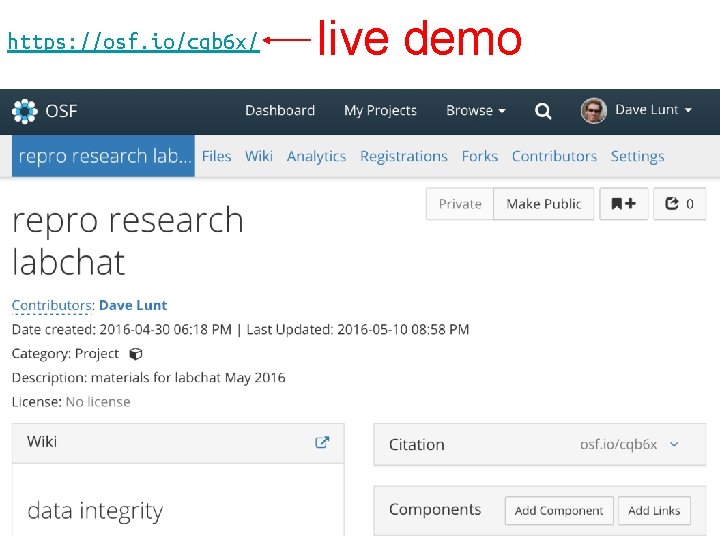Viewport: 720px width, 540px height.
Task: Click the data integrity wiki heading
Action: 95,511
